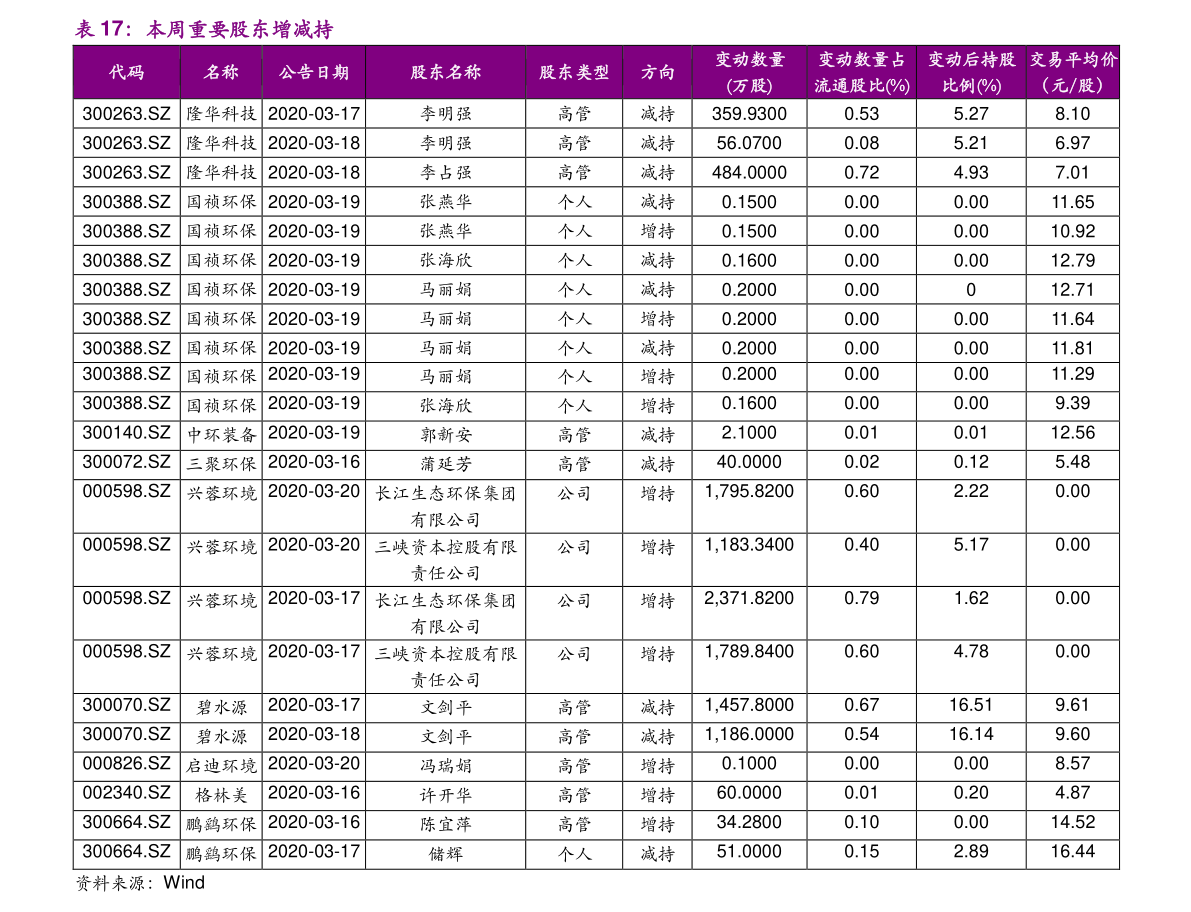1191x912 pixels.
Task: Click the 流通股比(%) header line
Action: (861, 86)
